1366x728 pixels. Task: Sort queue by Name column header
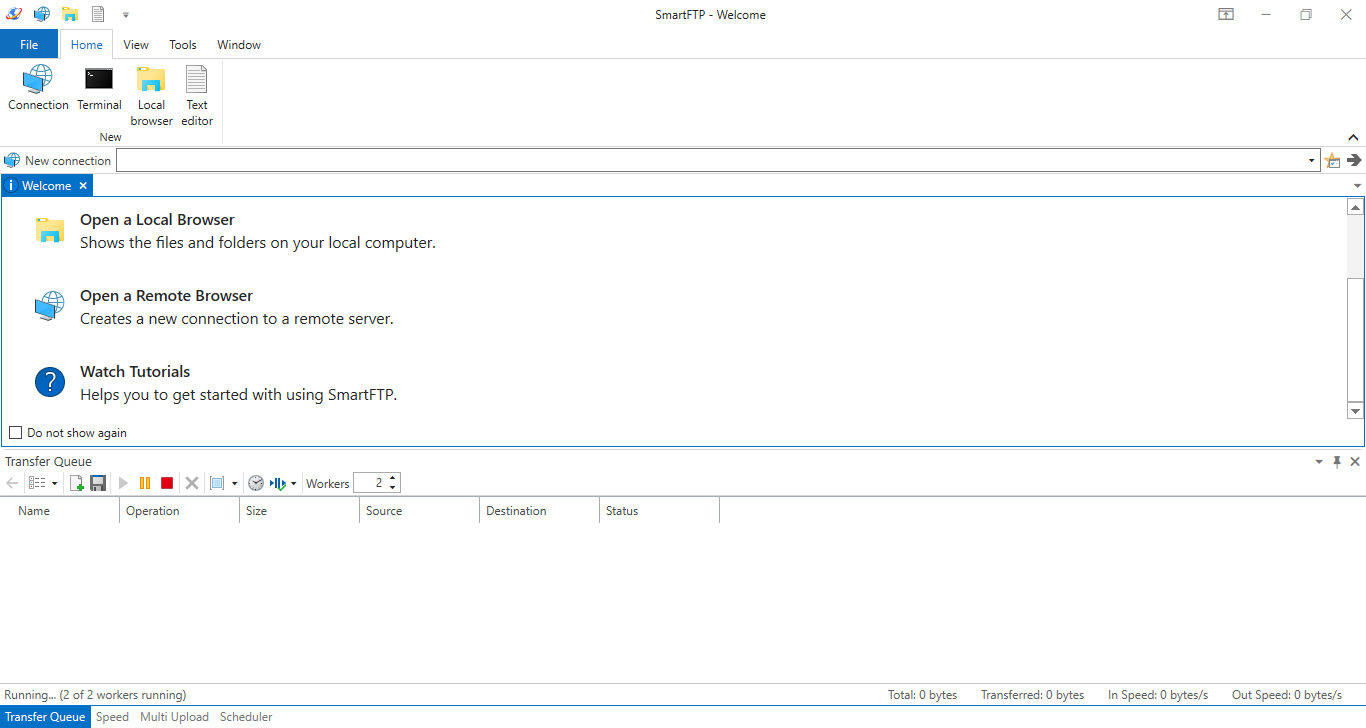click(60, 510)
